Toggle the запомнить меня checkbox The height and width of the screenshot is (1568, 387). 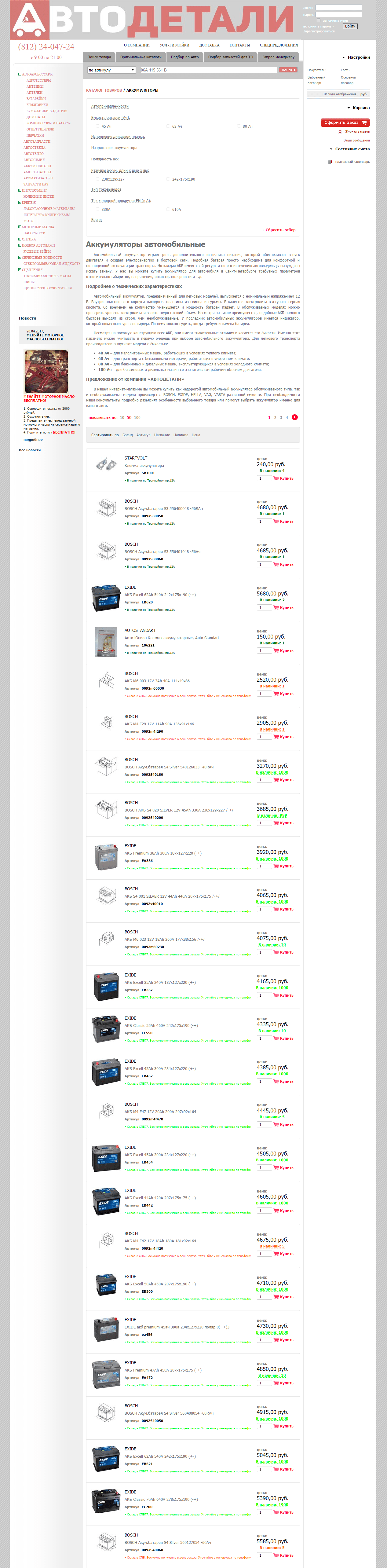tap(318, 20)
